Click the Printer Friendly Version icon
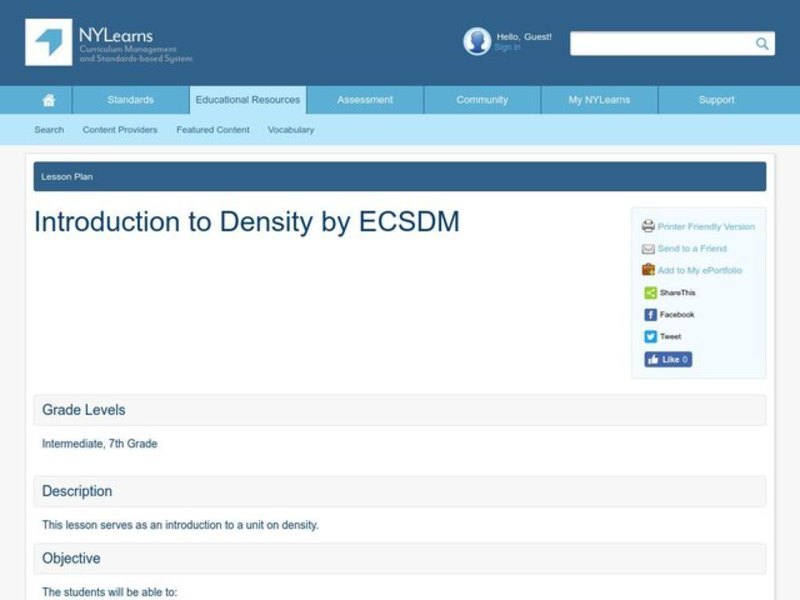The height and width of the screenshot is (600, 800). (x=649, y=226)
